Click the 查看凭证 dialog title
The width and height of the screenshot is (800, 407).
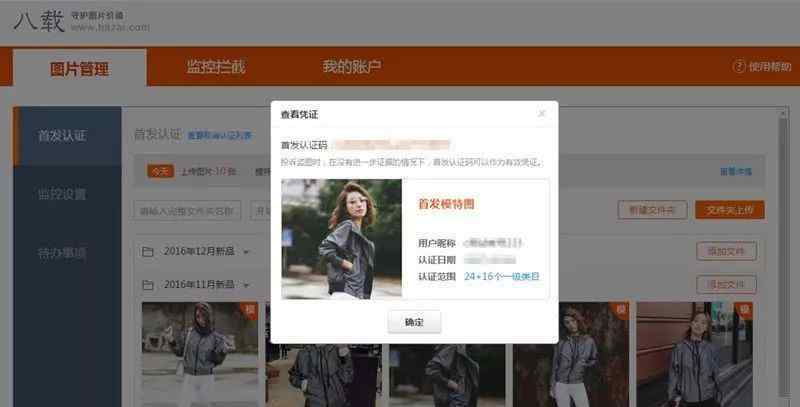pos(299,114)
